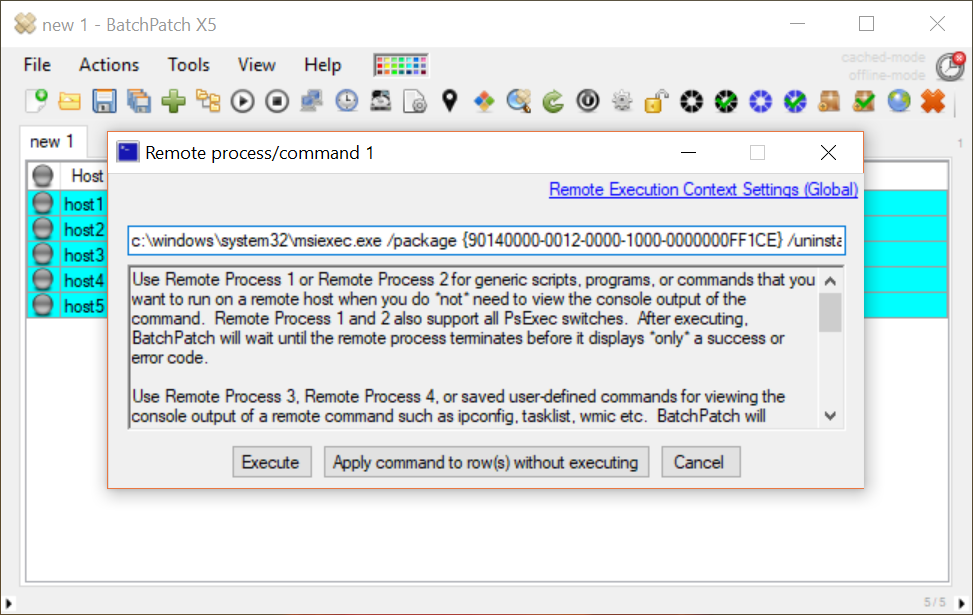Image resolution: width=973 pixels, height=615 pixels.
Task: Click the play button toolbar icon
Action: 243,101
